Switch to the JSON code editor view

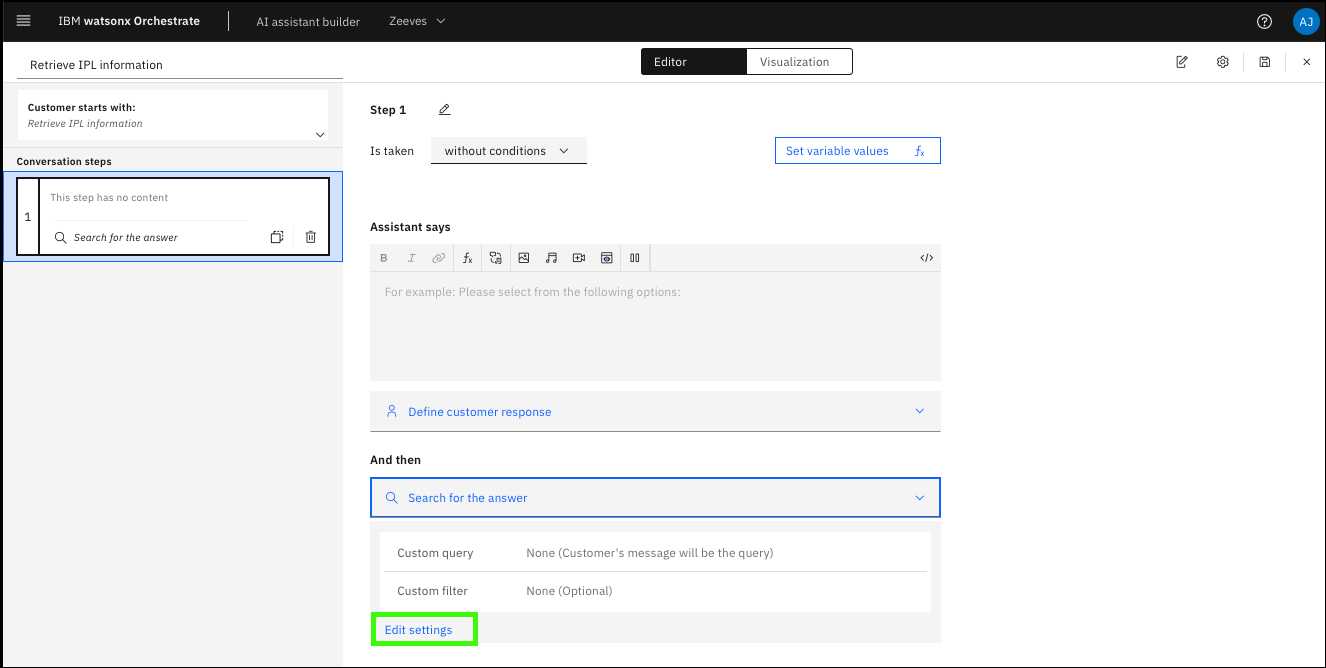pyautogui.click(x=926, y=258)
